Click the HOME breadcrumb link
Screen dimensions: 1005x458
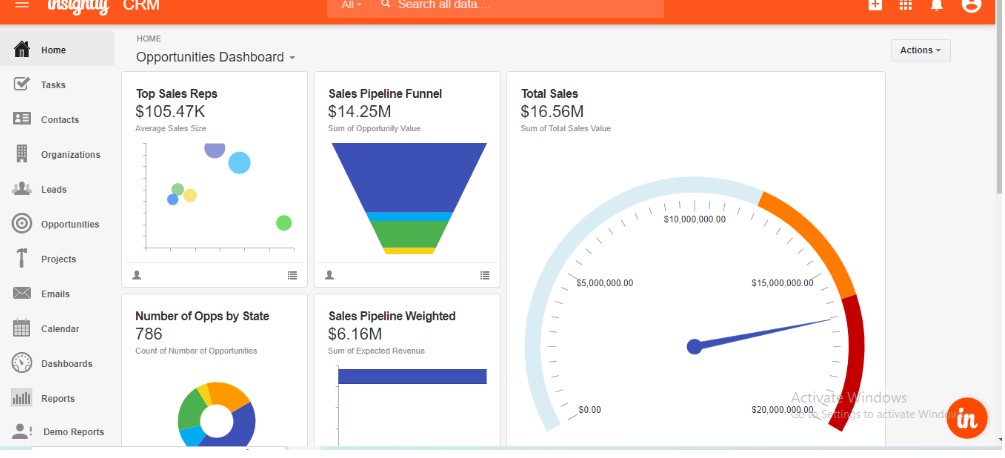[148, 39]
